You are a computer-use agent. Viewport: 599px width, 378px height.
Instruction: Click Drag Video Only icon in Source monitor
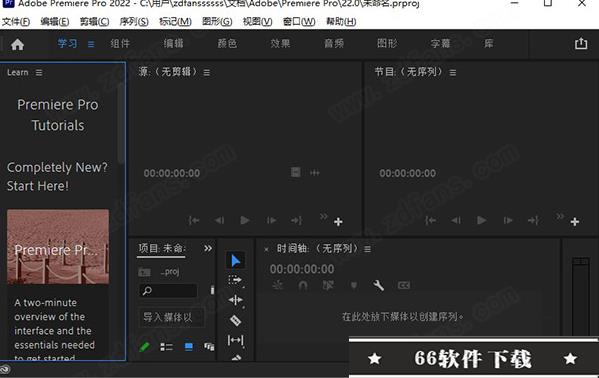click(x=296, y=172)
